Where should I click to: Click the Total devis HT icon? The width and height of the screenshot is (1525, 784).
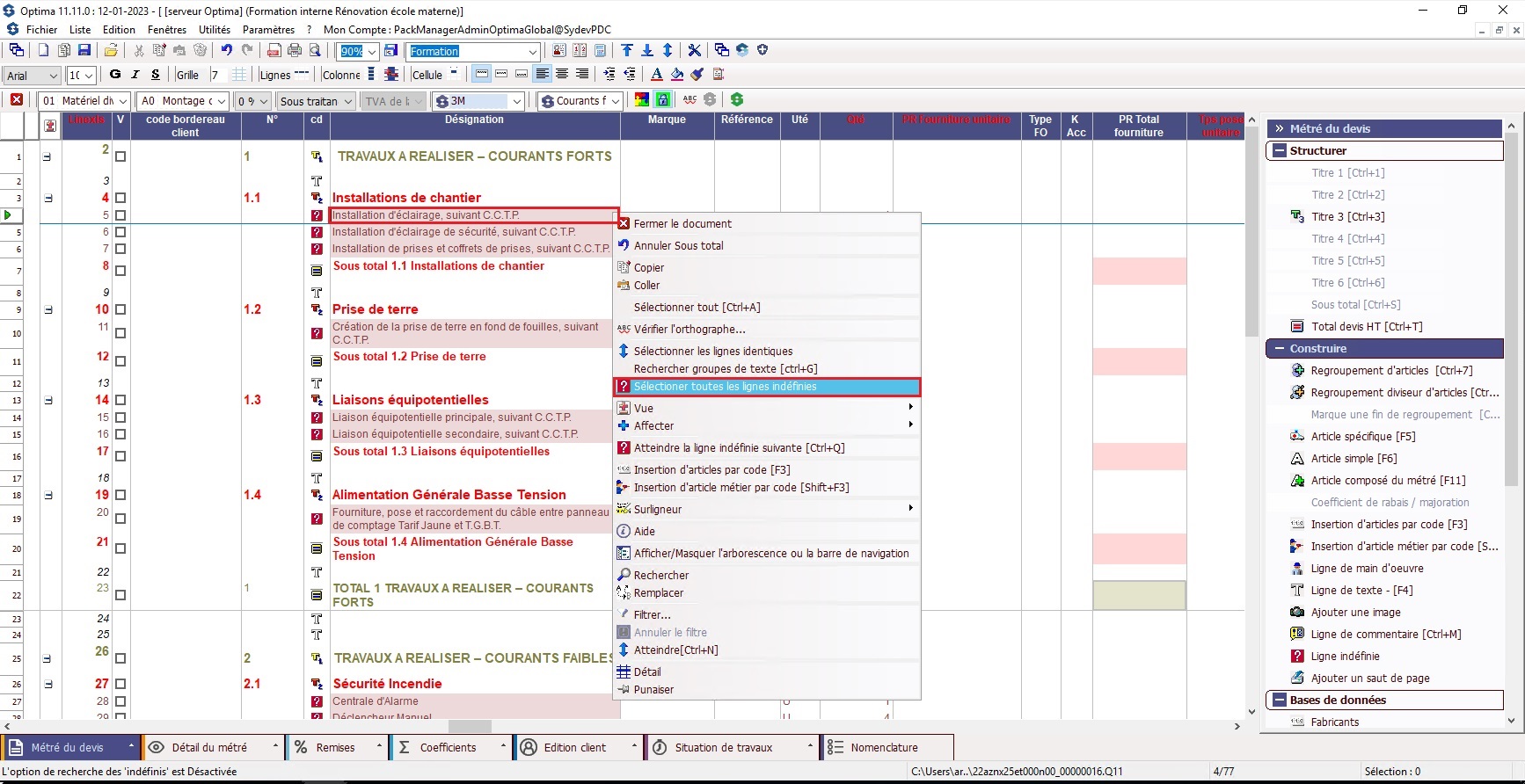pos(1297,327)
